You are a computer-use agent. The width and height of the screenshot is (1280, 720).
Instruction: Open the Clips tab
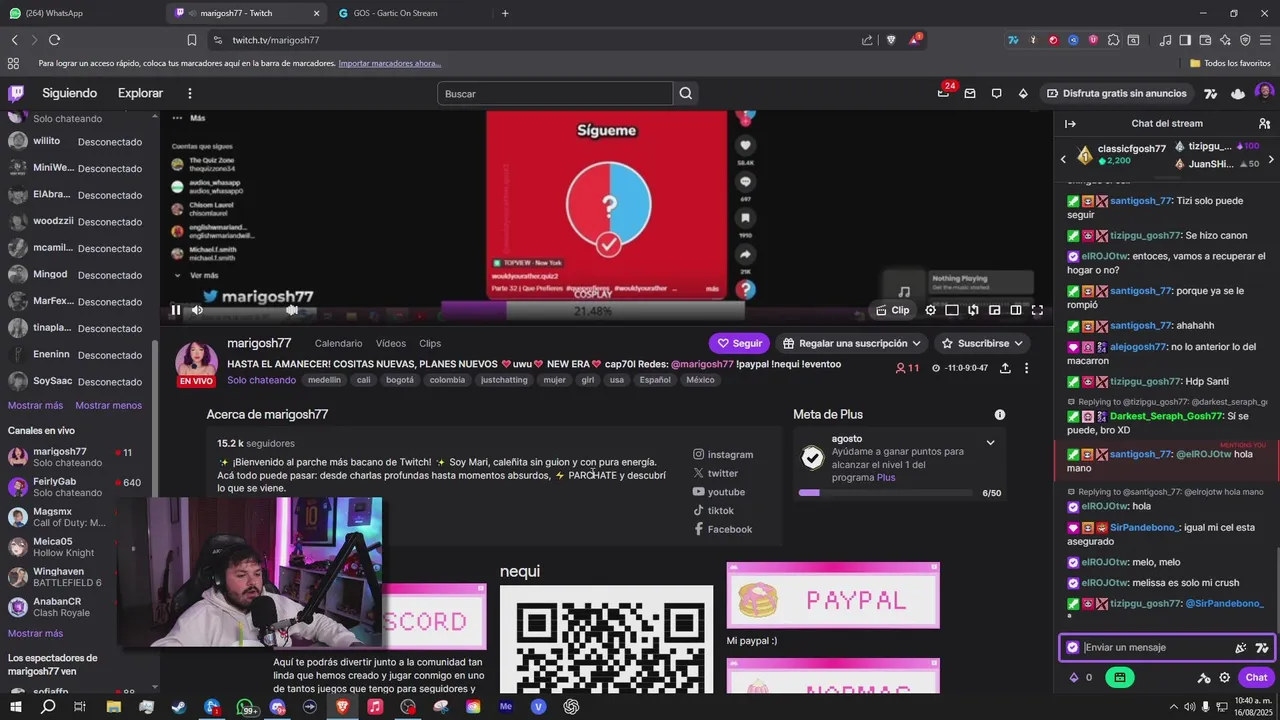(x=430, y=343)
